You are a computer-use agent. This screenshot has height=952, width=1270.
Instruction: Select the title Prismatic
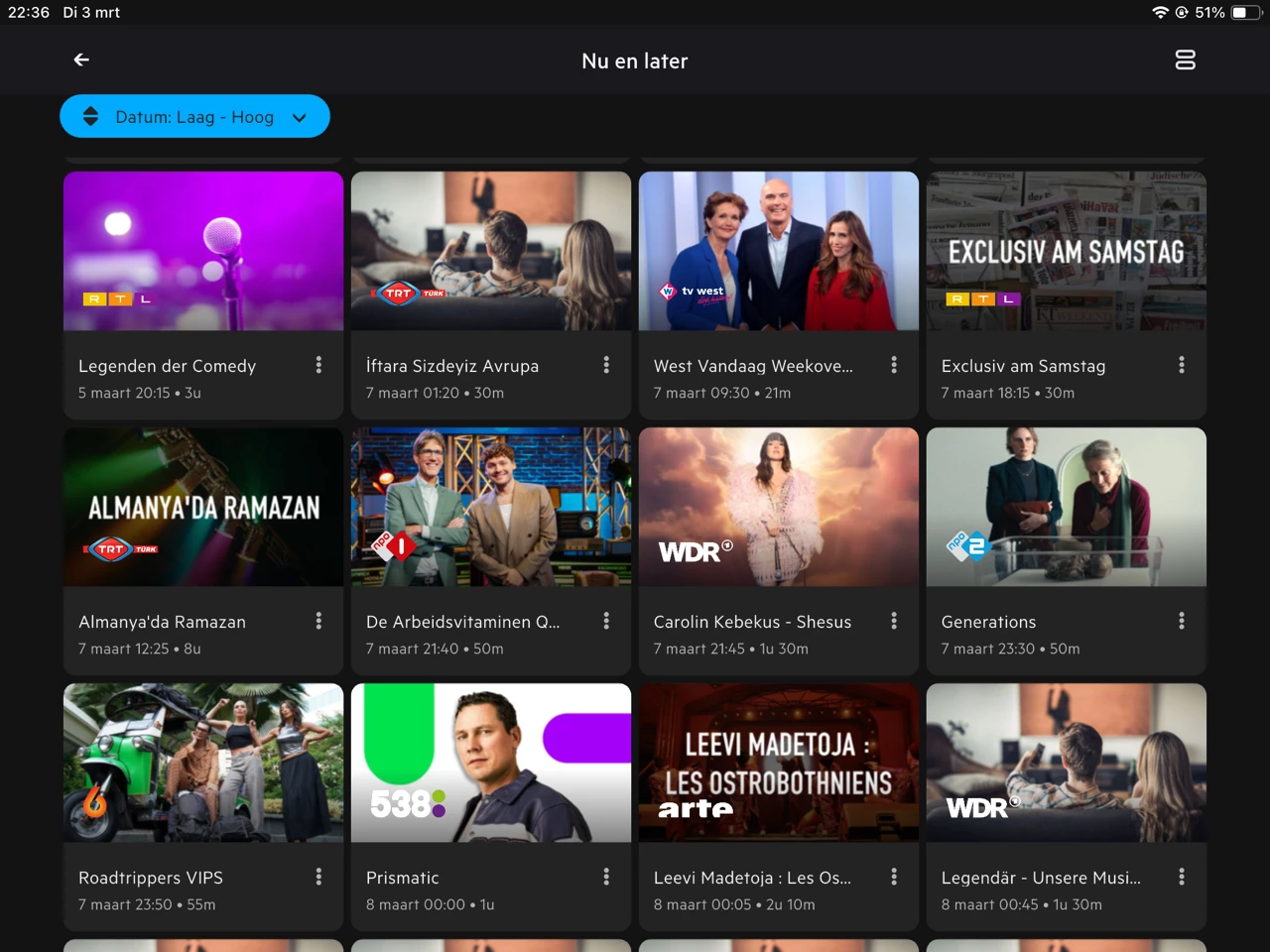403,878
